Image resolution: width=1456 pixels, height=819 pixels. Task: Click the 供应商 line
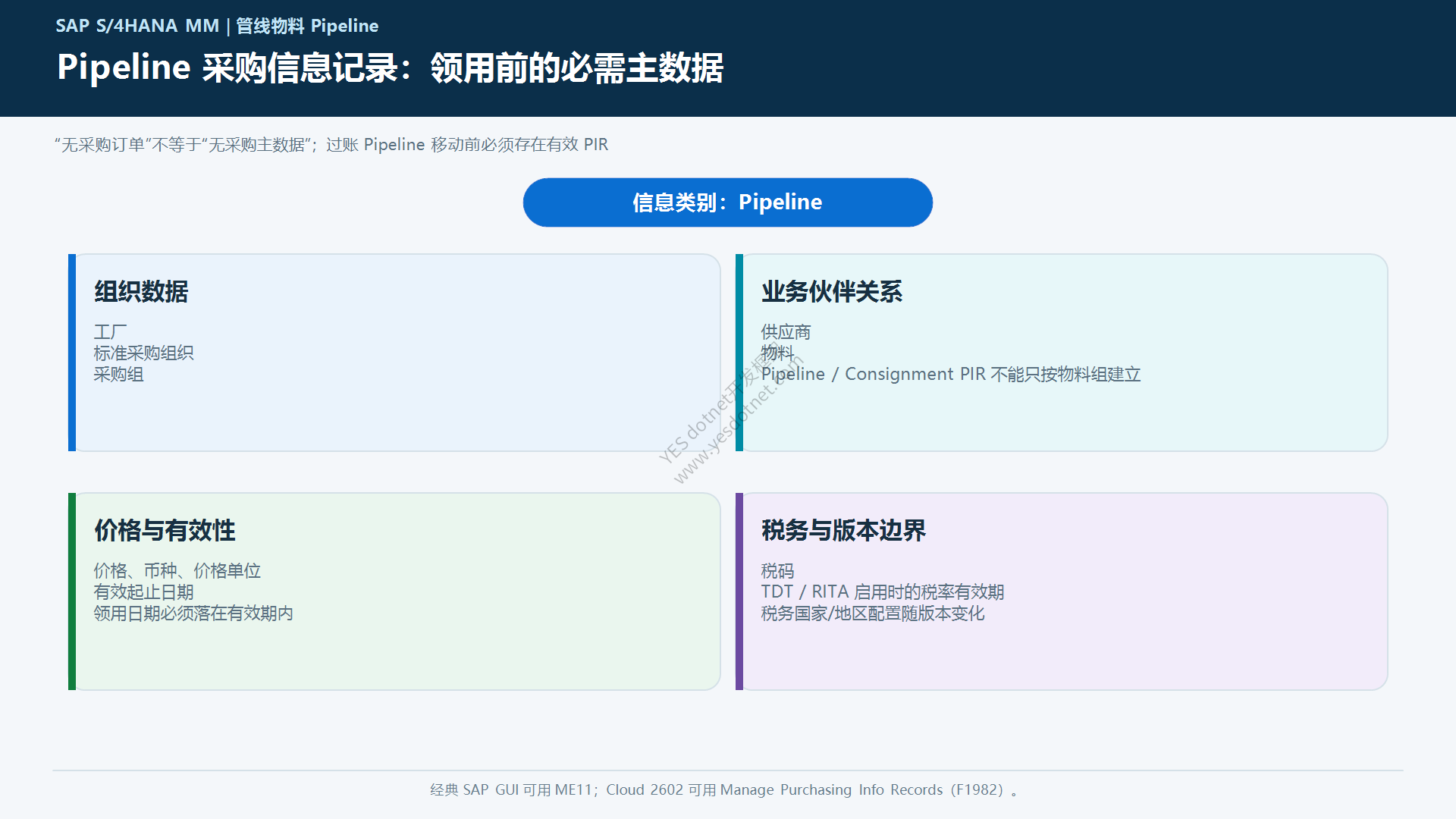(x=786, y=331)
